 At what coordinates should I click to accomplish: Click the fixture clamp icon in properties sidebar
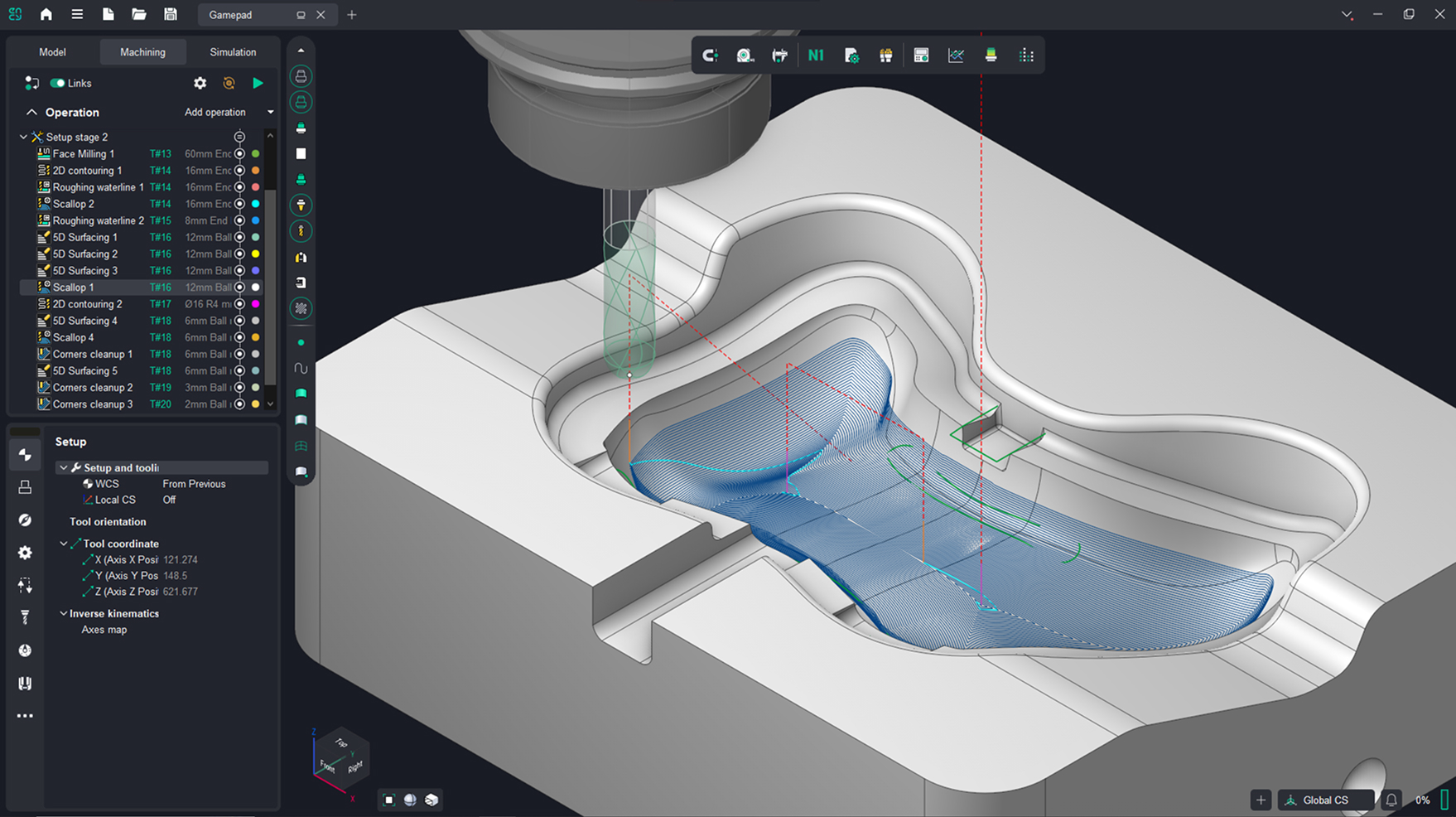click(x=25, y=683)
